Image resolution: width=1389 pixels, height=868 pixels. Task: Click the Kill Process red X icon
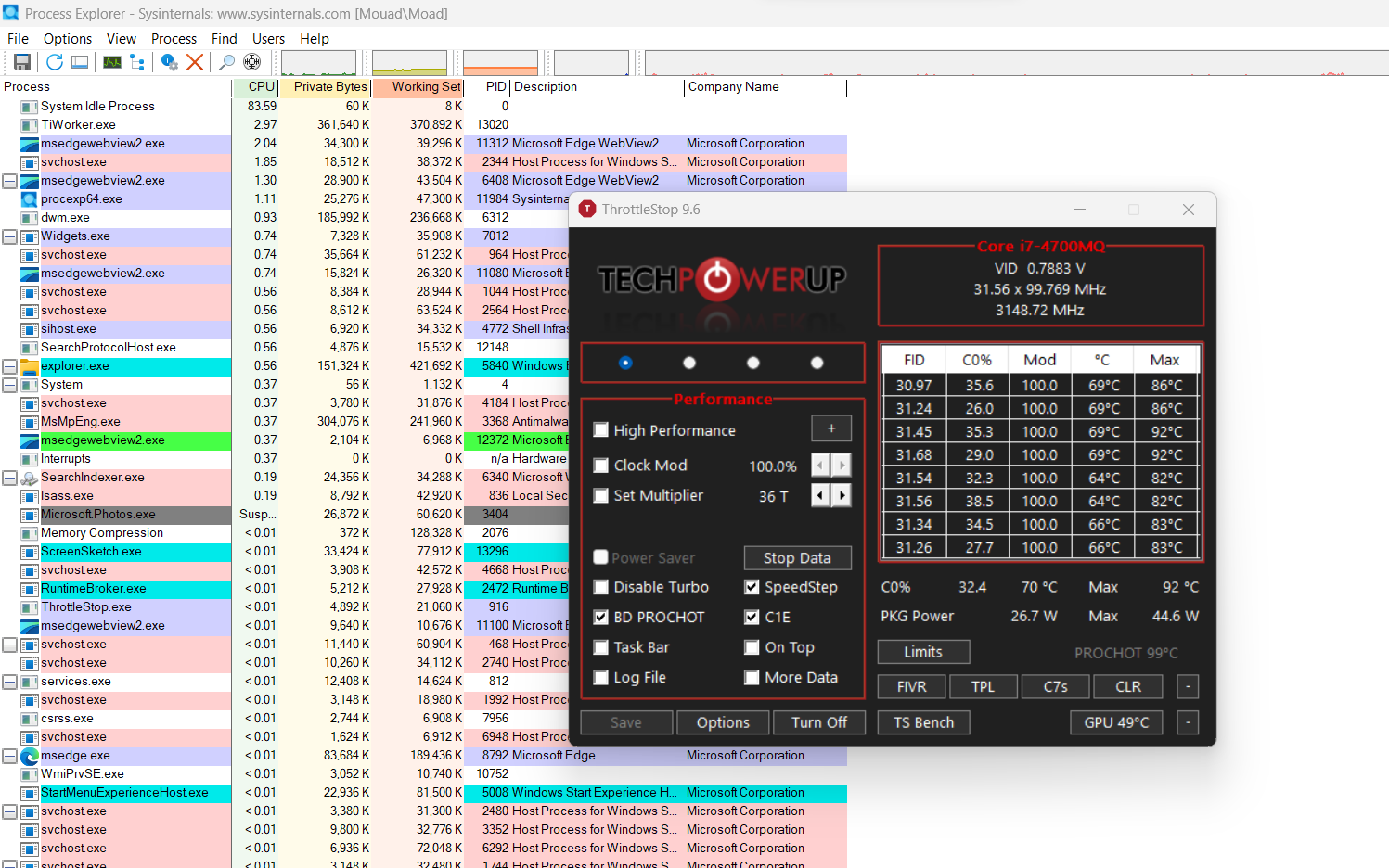pyautogui.click(x=195, y=62)
